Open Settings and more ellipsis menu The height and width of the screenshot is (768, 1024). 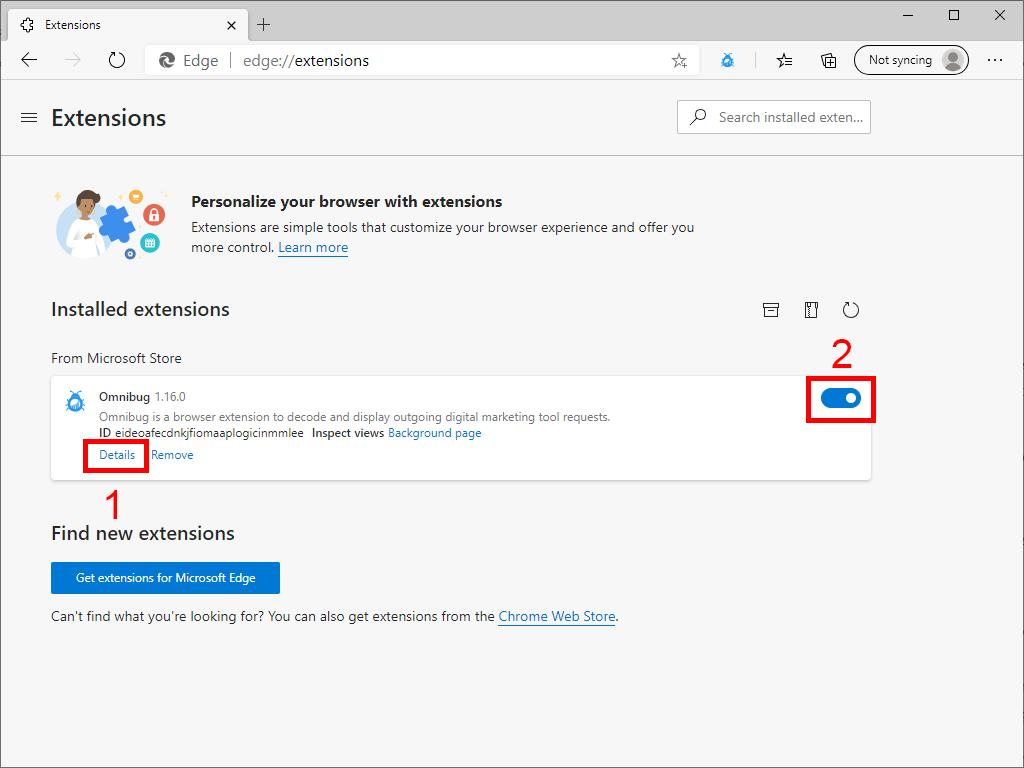point(995,60)
